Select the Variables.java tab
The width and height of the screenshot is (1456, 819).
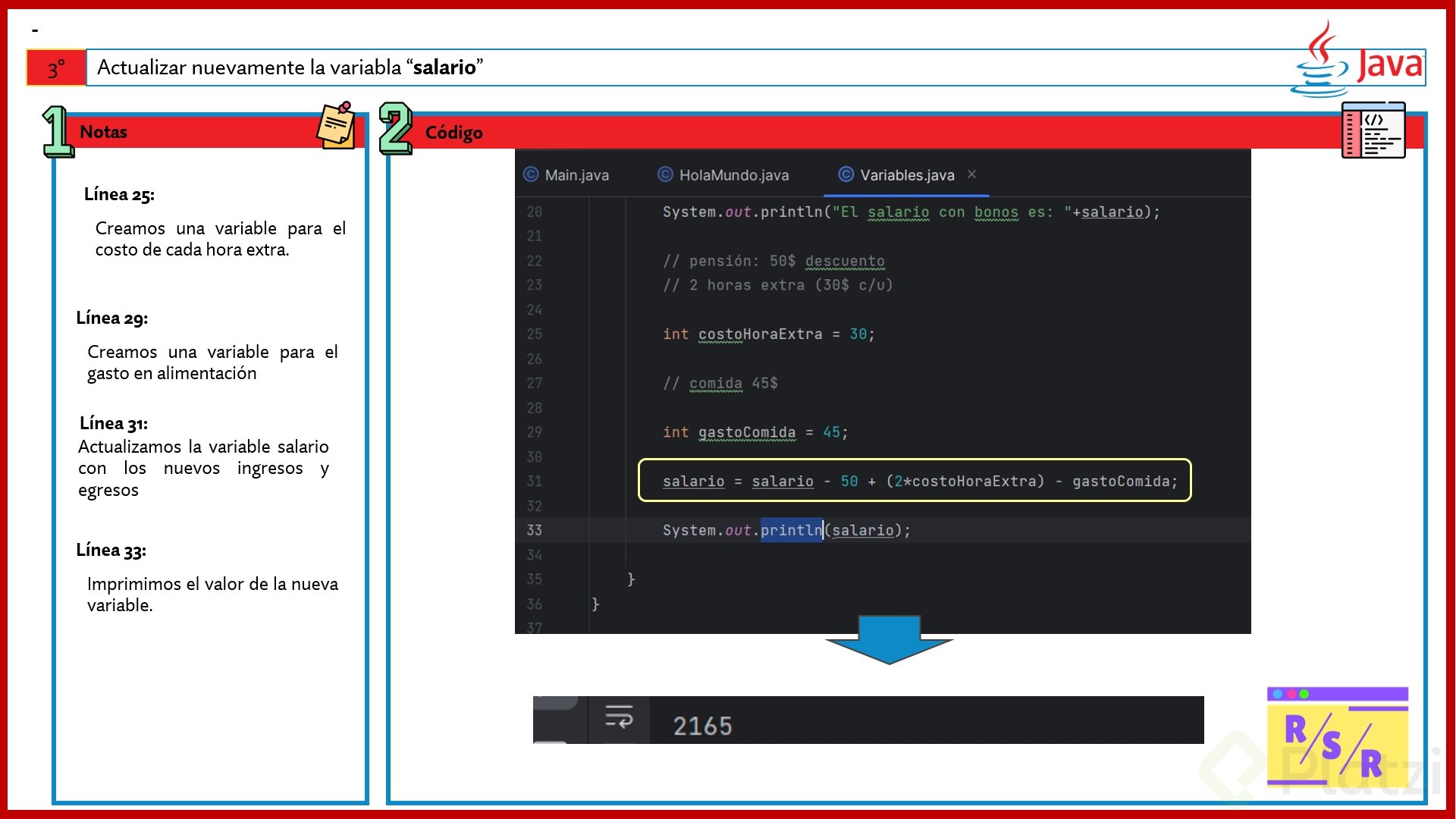(906, 175)
